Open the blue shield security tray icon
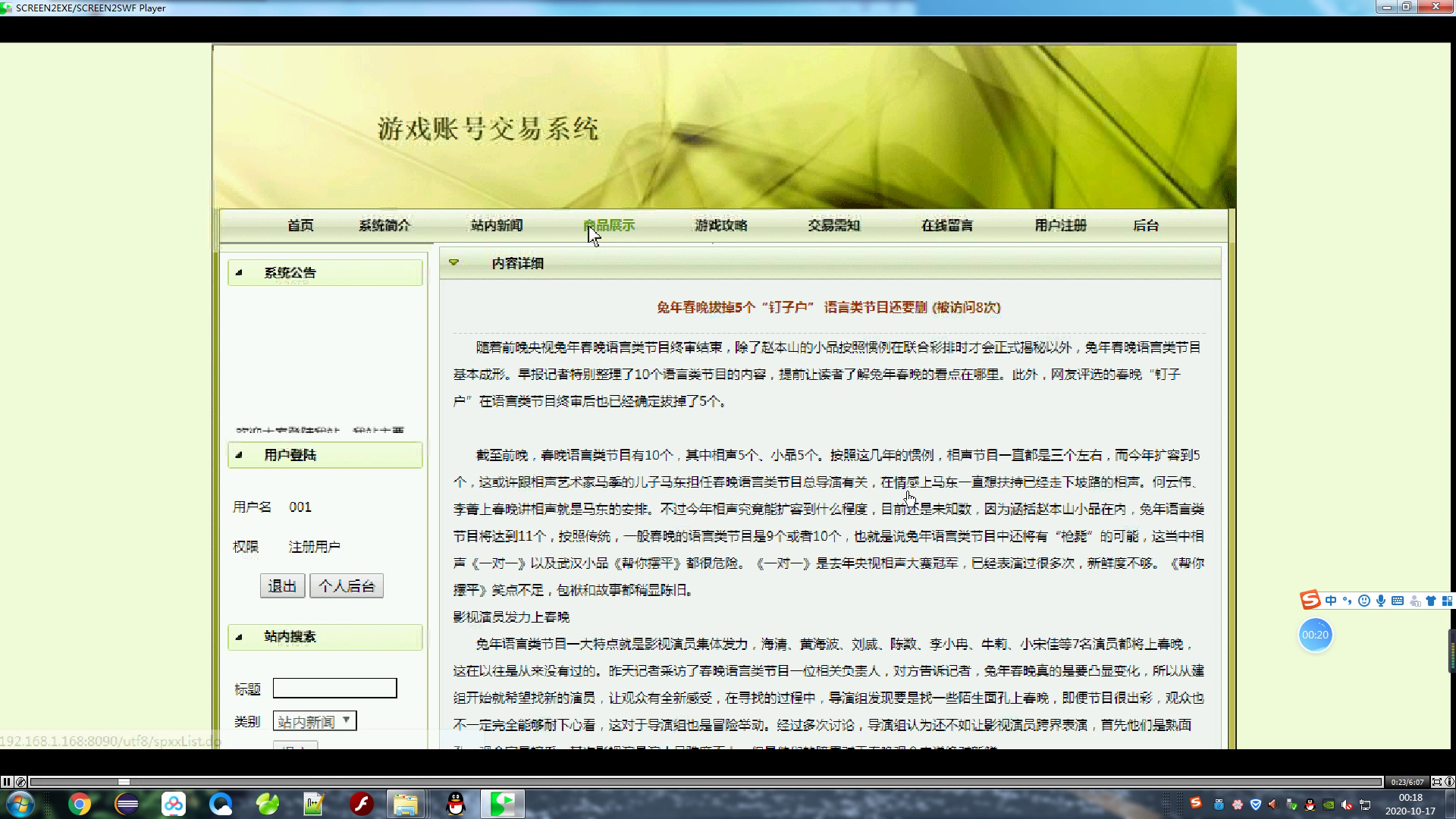Image resolution: width=1456 pixels, height=819 pixels. [1255, 805]
